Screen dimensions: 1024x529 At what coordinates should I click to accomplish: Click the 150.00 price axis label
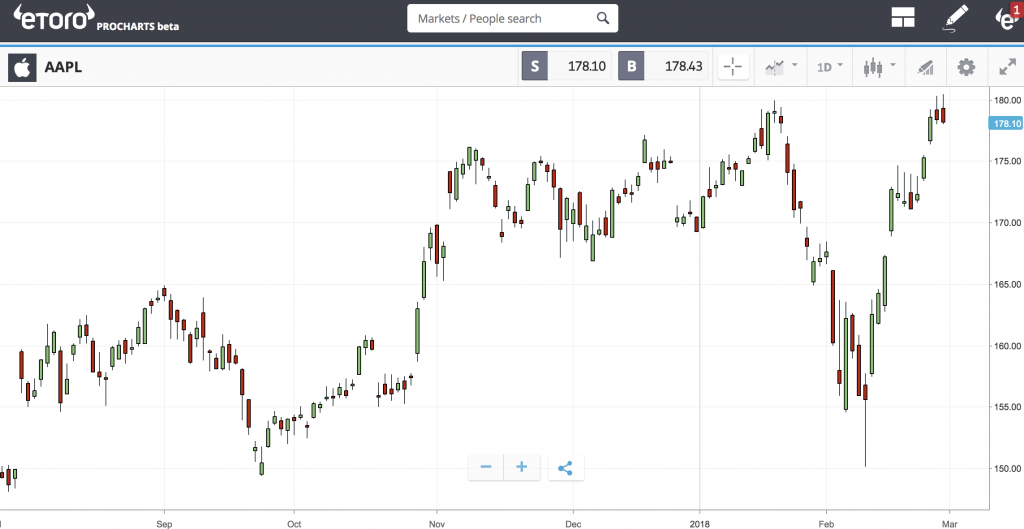1007,468
